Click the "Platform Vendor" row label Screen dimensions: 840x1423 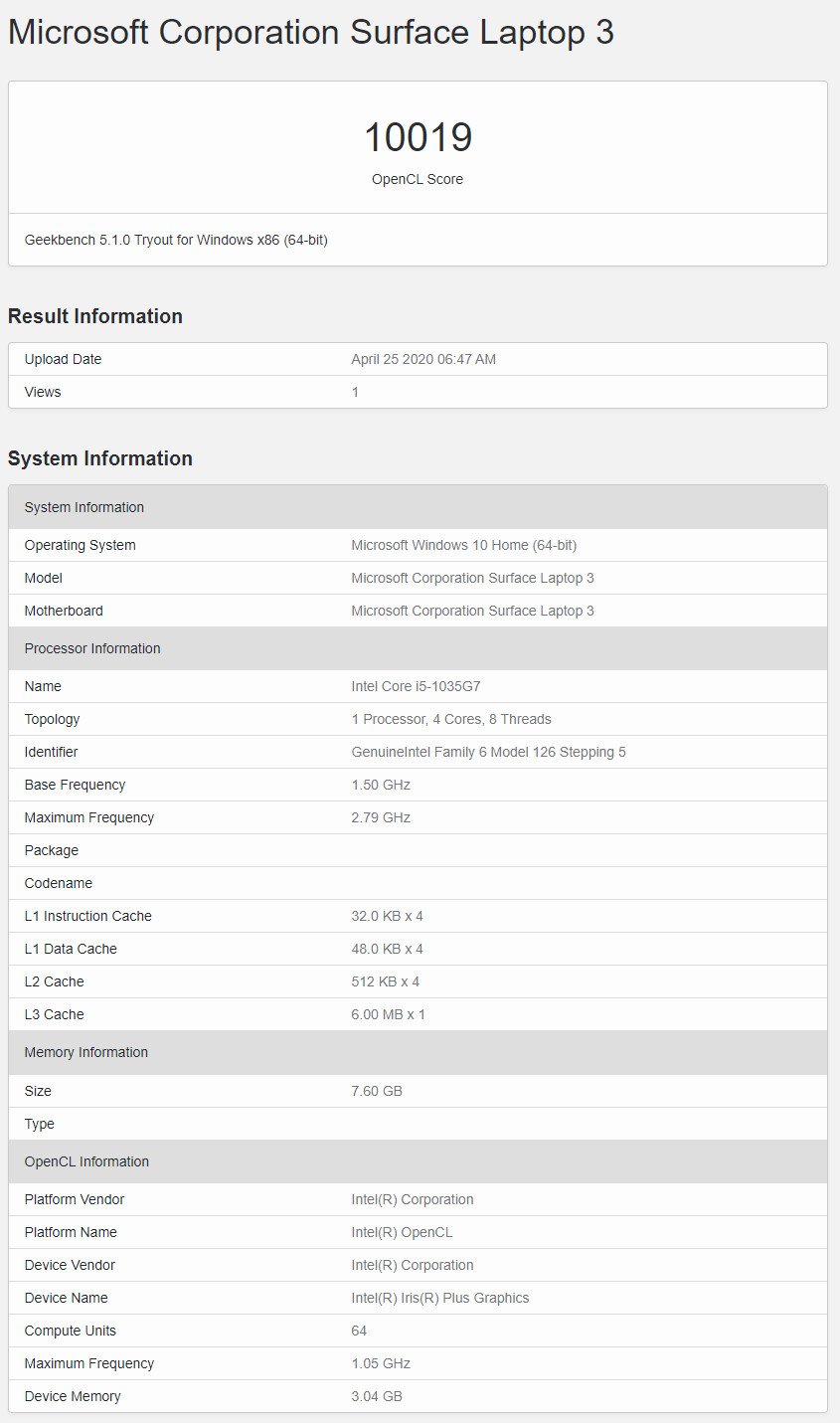pos(75,1199)
